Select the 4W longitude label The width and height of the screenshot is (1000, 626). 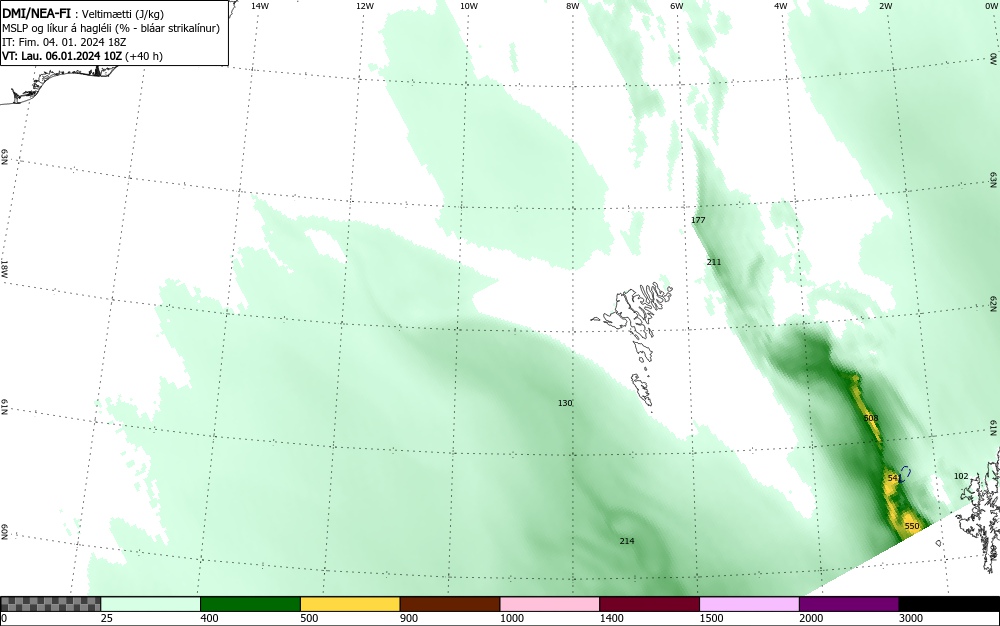[781, 6]
